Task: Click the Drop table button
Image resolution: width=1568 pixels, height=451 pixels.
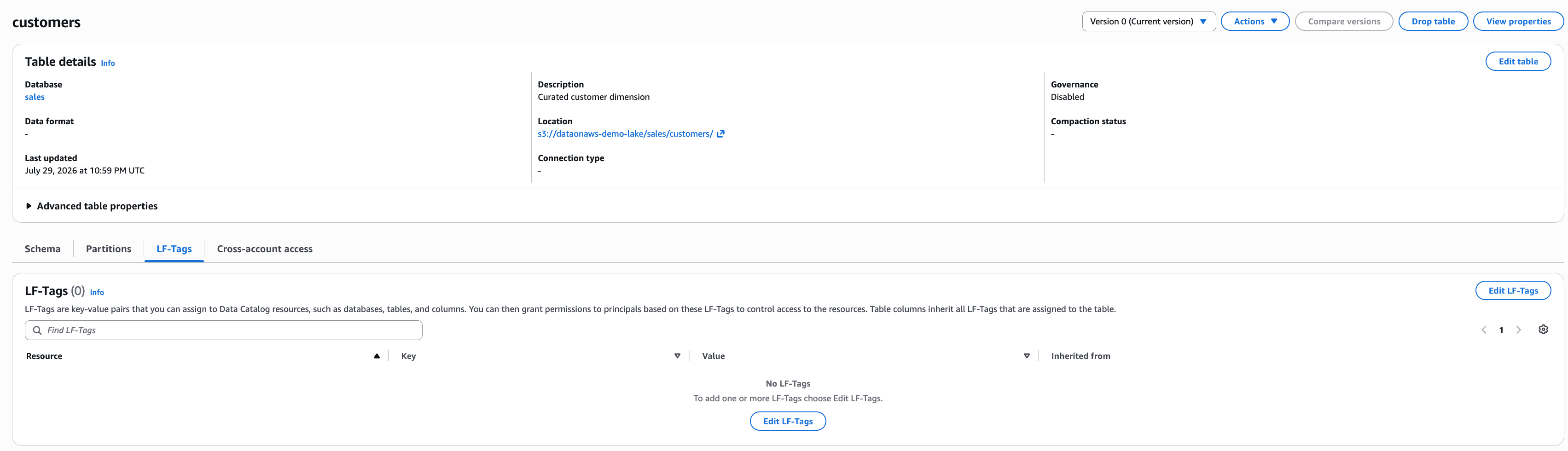Action: 1433,21
